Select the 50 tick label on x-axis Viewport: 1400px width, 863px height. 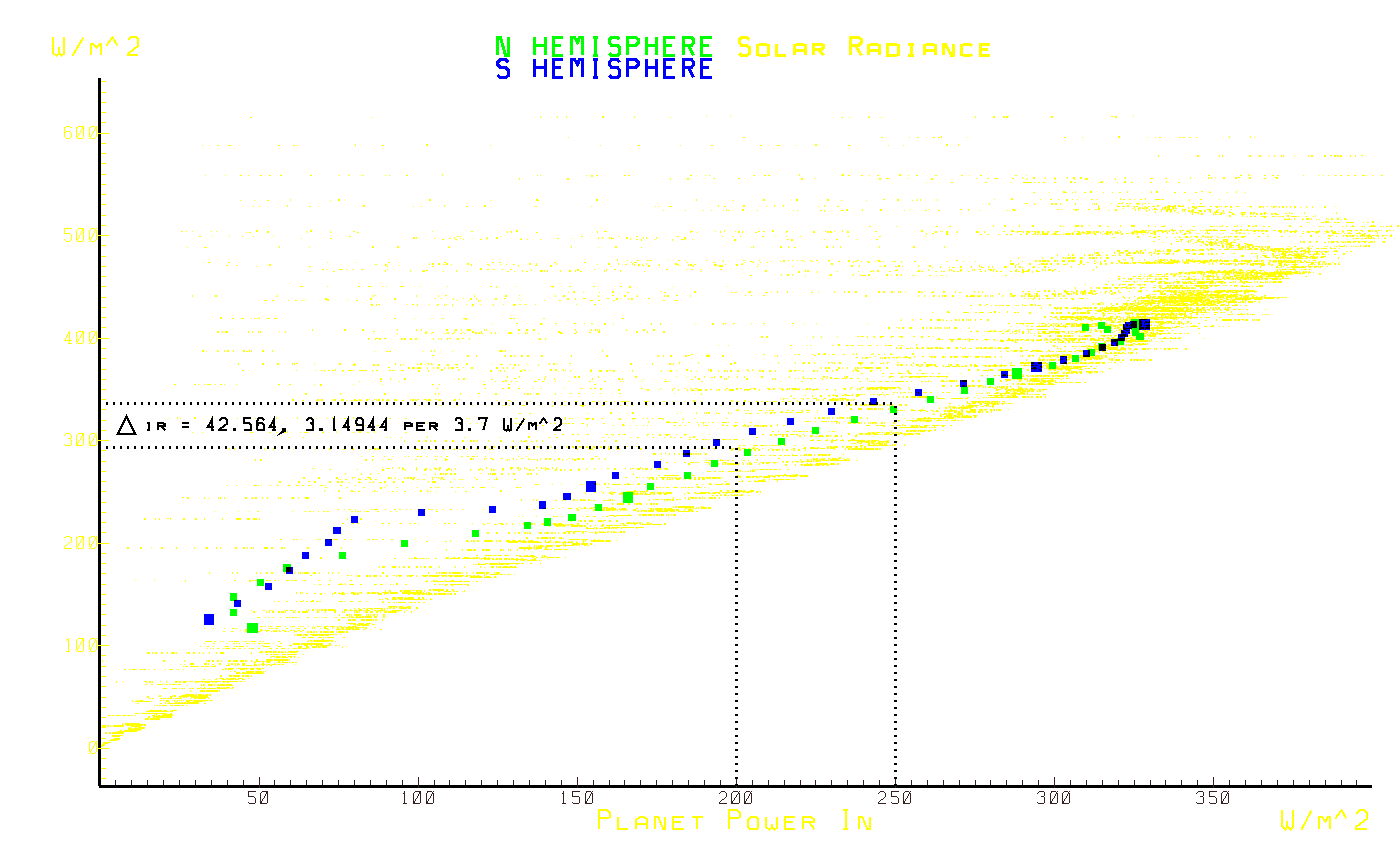[258, 798]
